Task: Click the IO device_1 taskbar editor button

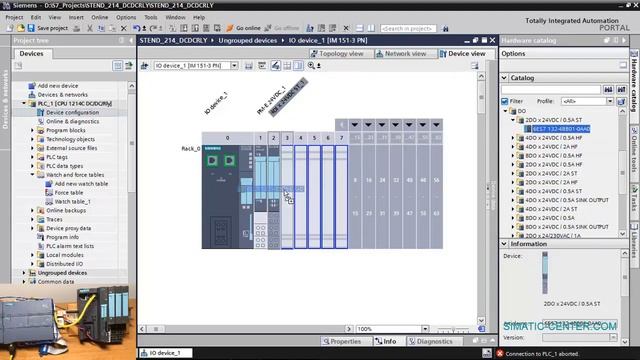Action: tap(165, 353)
